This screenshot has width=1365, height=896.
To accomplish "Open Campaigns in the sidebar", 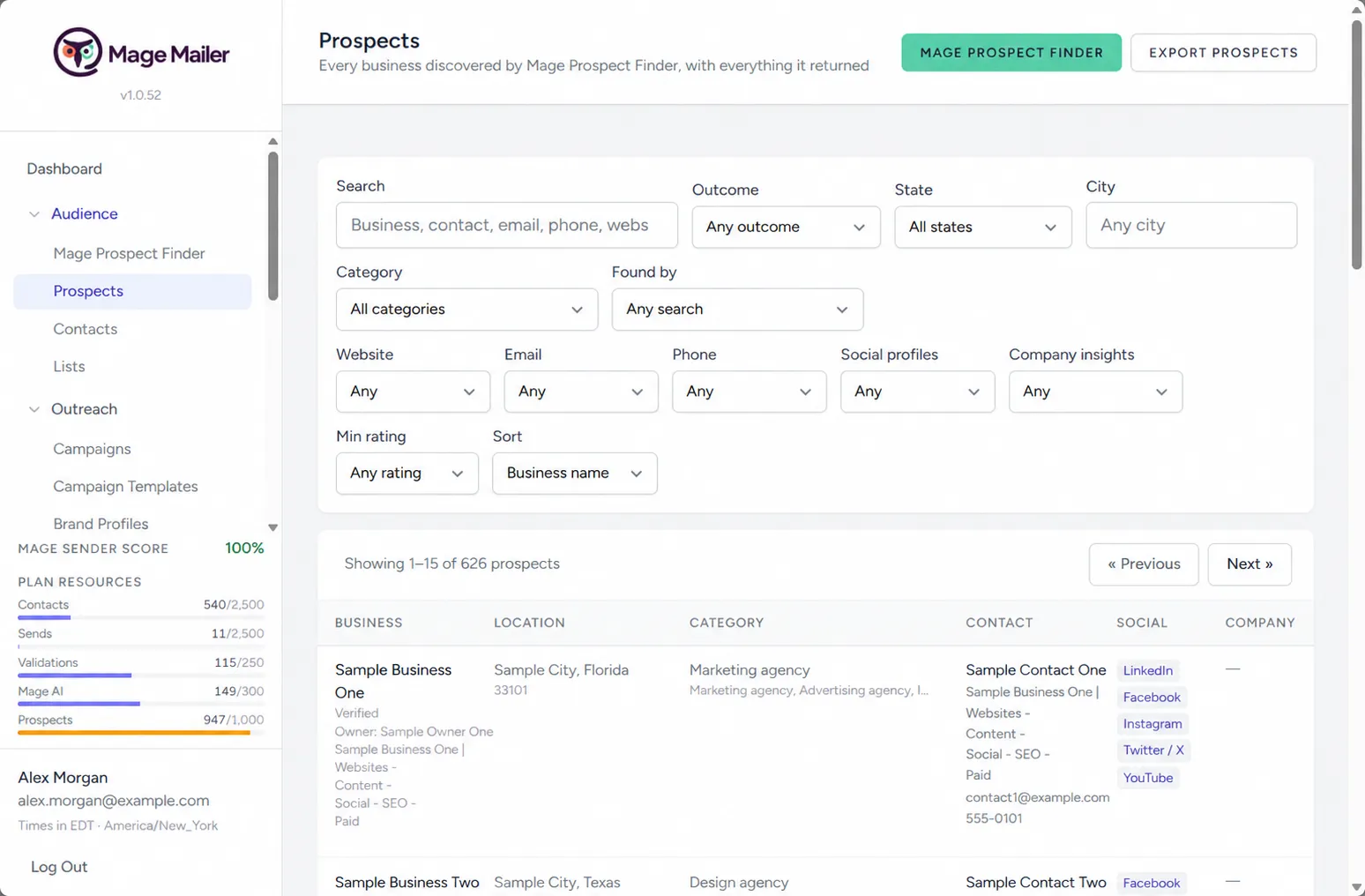I will click(92, 449).
